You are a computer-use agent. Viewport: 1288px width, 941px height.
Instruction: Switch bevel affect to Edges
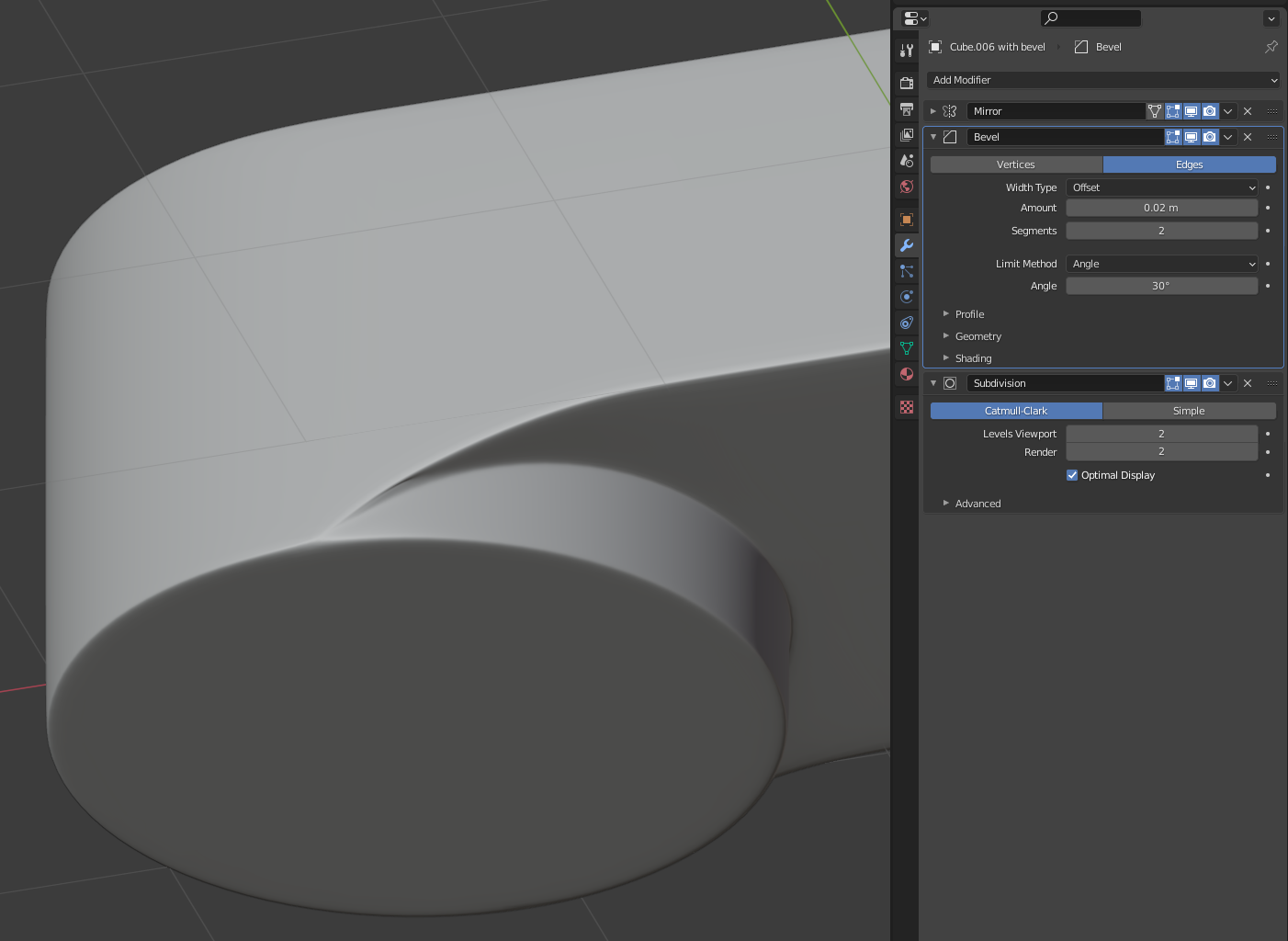pyautogui.click(x=1190, y=164)
